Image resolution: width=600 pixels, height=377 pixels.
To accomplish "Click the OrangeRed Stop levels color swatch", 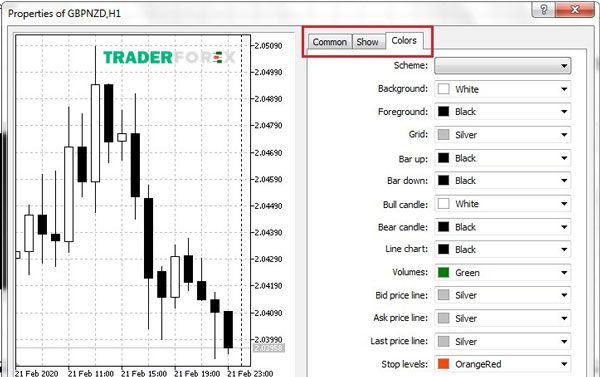I will point(443,364).
